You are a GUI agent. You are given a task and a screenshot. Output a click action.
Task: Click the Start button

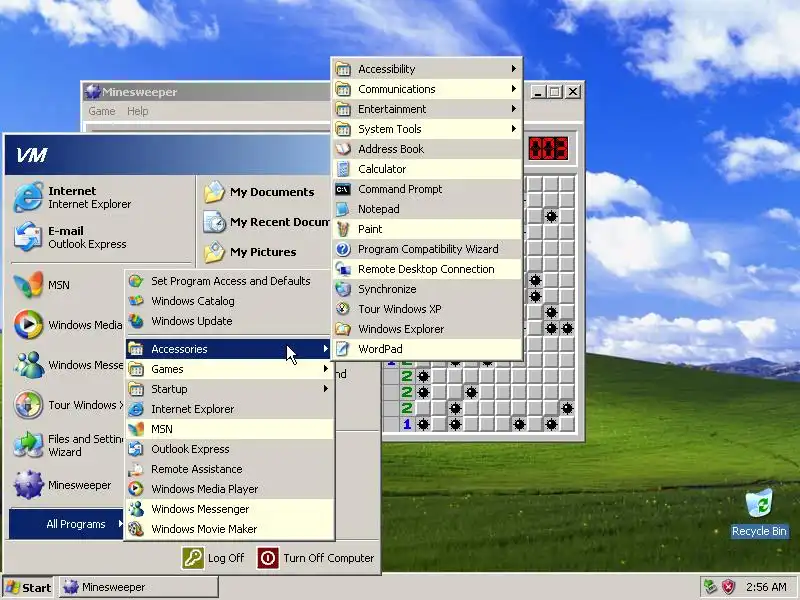point(28,587)
